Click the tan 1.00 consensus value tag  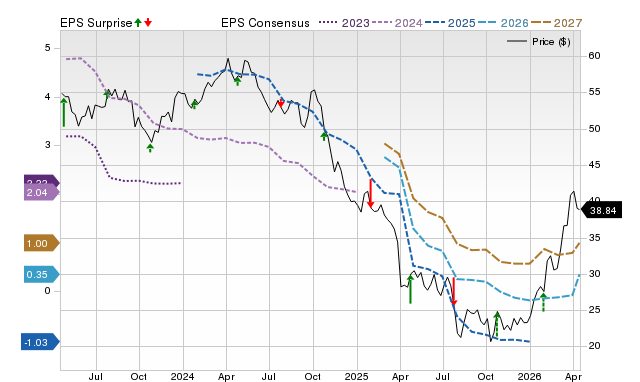coord(41,243)
